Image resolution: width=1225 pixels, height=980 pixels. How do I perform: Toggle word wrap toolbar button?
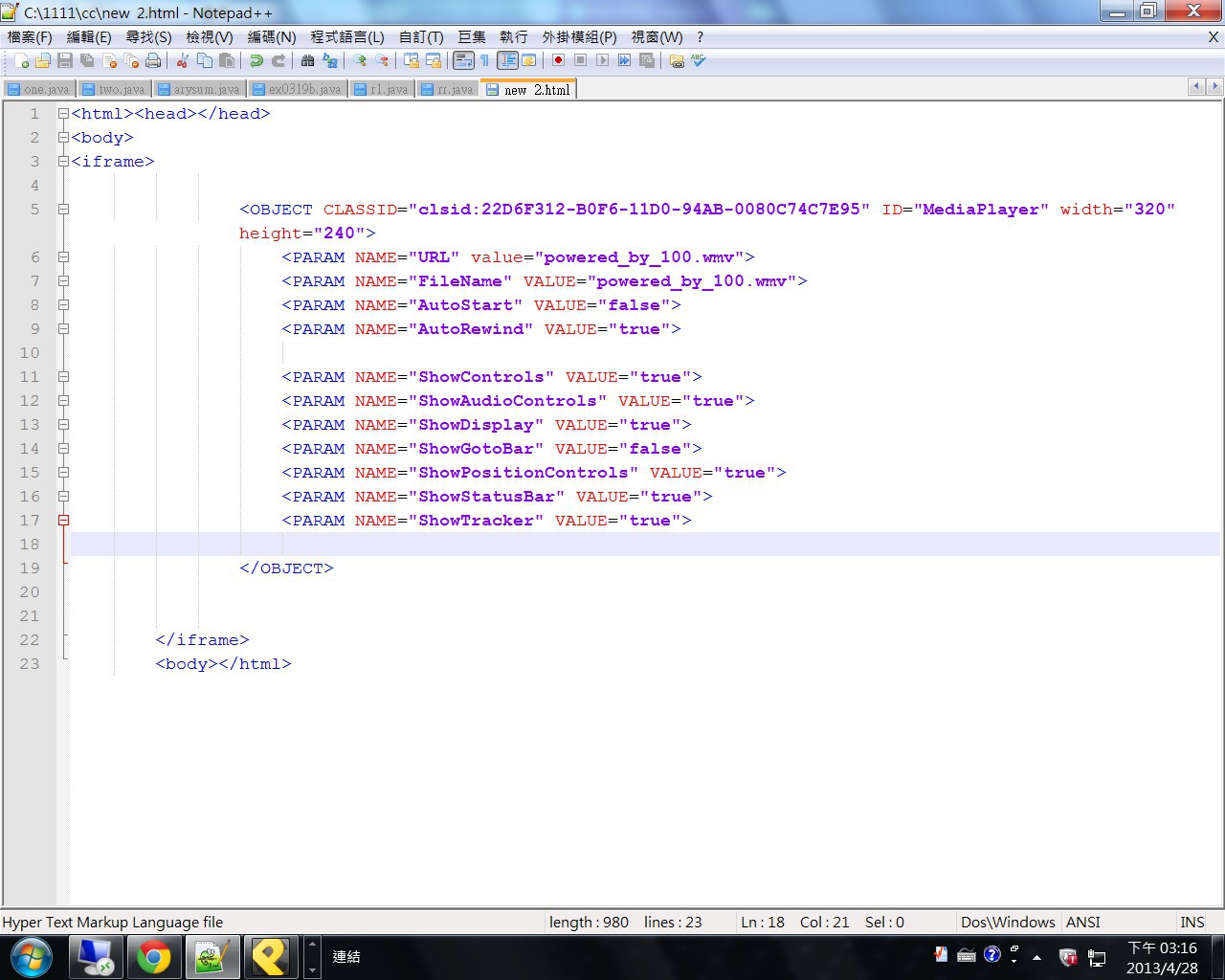click(x=463, y=61)
